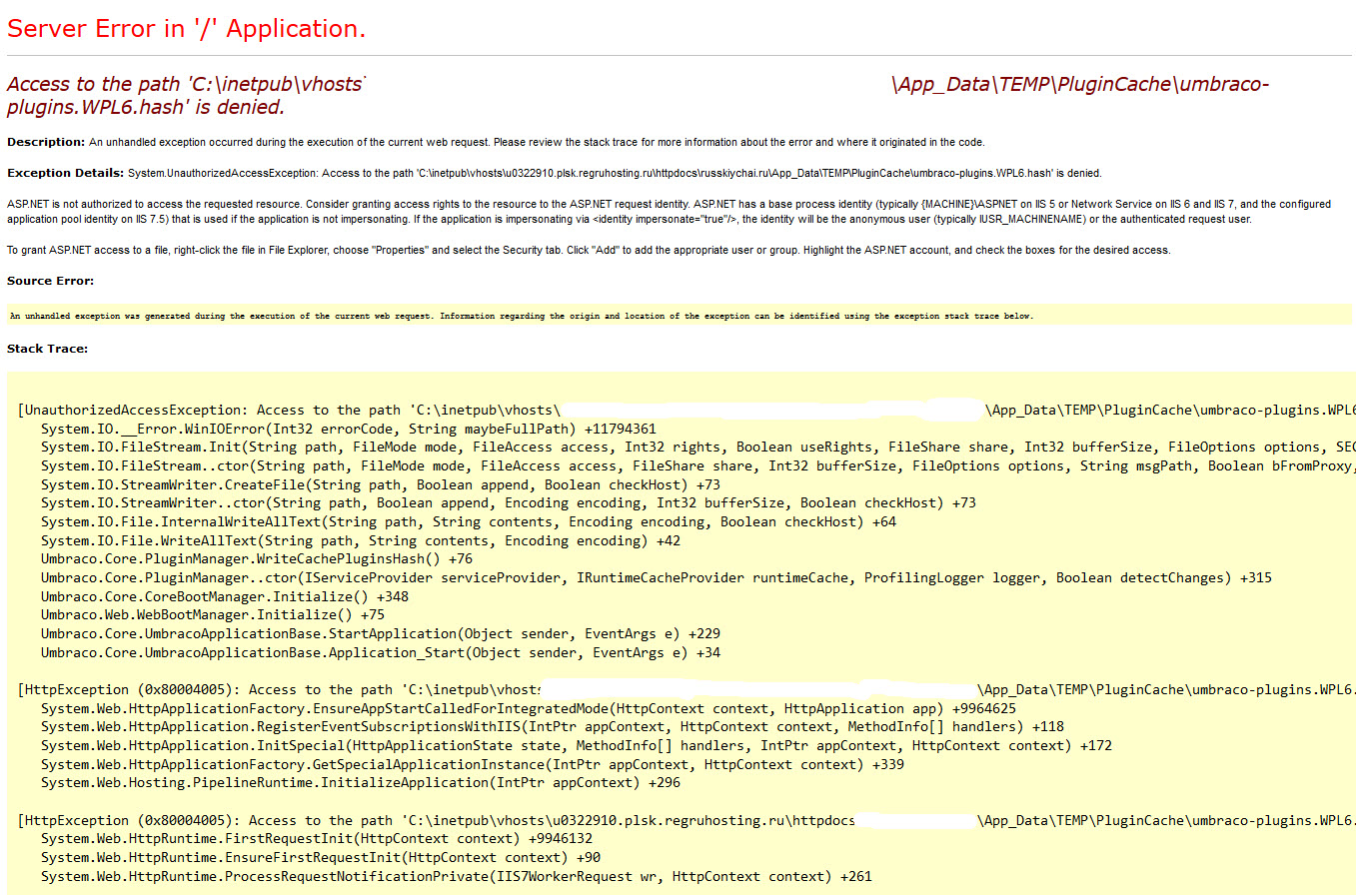Screen dimensions: 1356x896
Task: Click the Umbraco.Core.CoreBootManager.Initialize() line
Action: [x=224, y=596]
